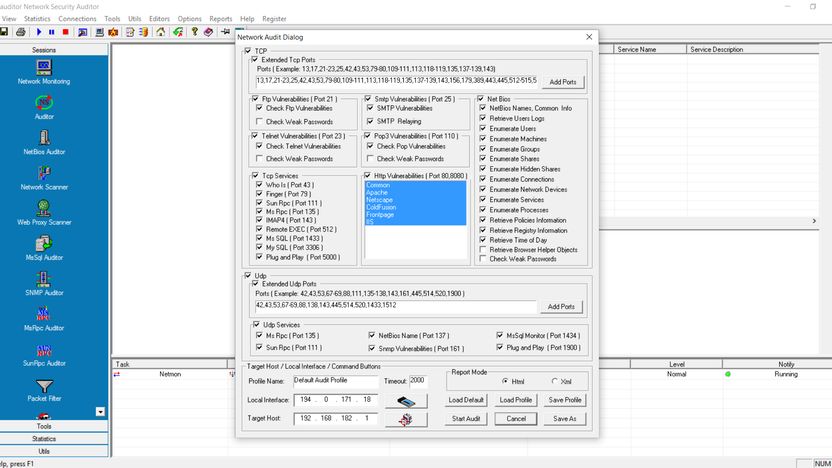Enable Check Weak Passwords under Ftp Vulnerabilities
Viewport: 832px width, 468px height.
[259, 122]
